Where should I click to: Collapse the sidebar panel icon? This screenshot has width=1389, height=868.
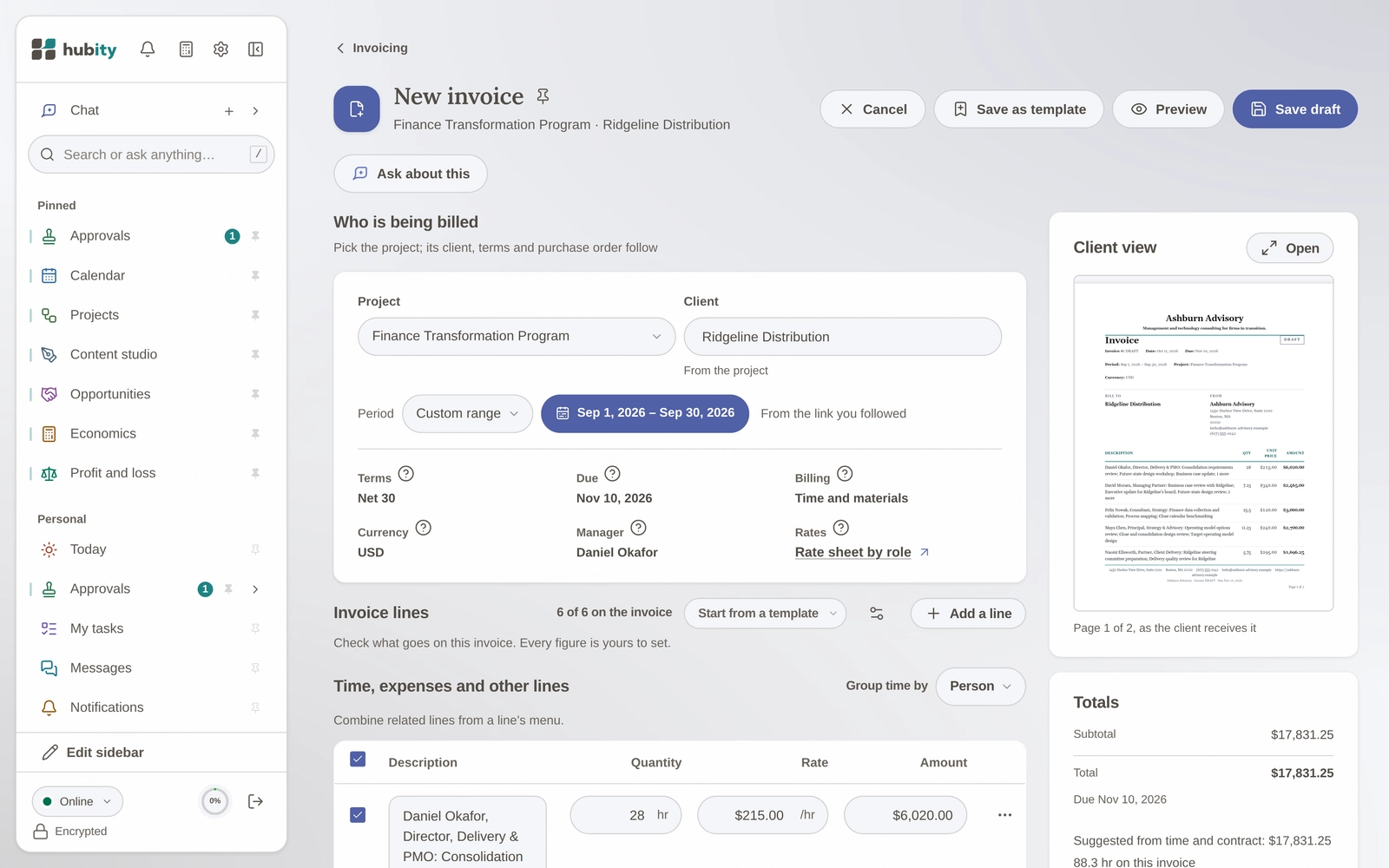click(x=255, y=49)
